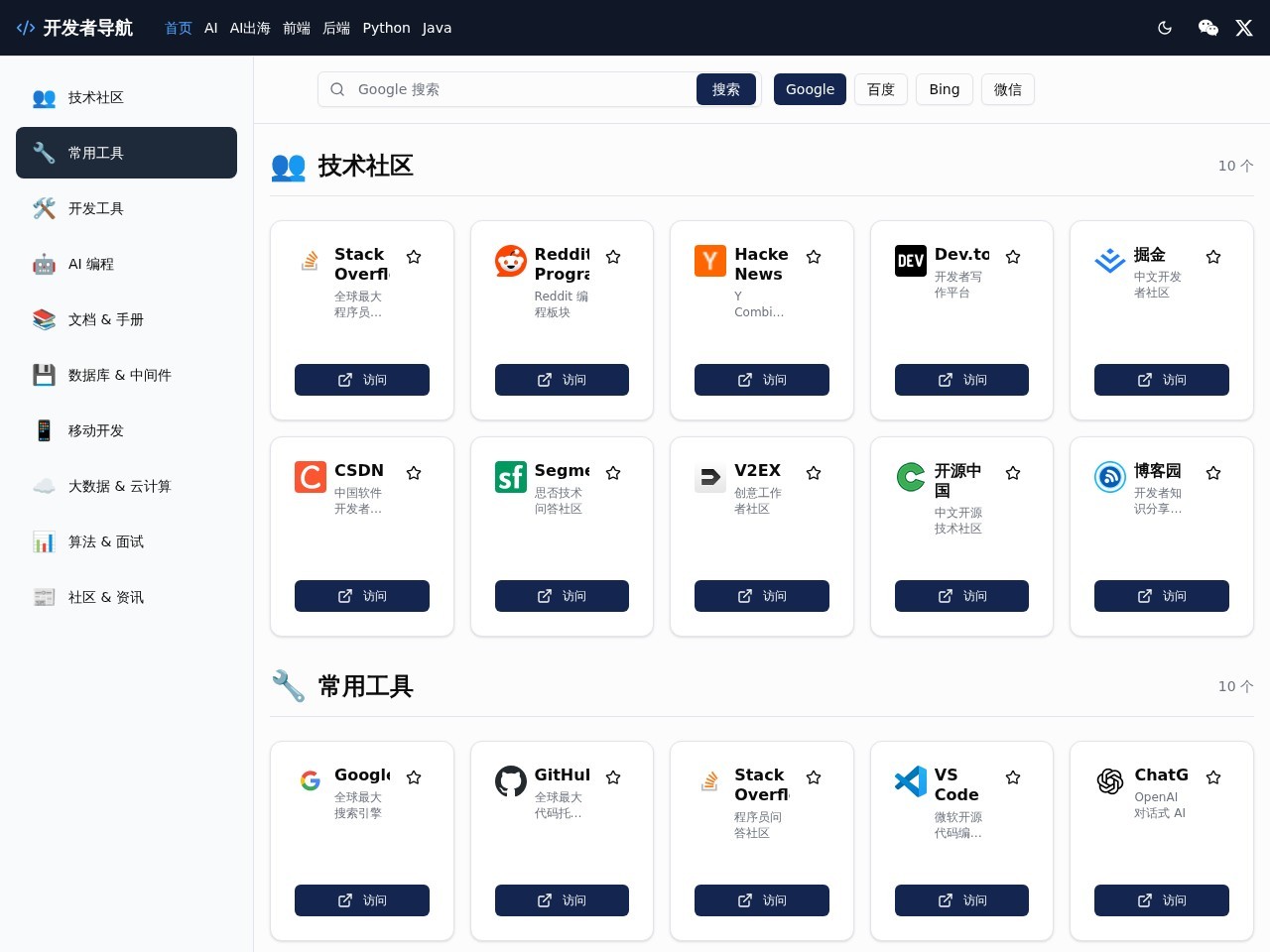Screen dimensions: 1270x952
Task: Star the V2EX card
Action: [x=814, y=473]
